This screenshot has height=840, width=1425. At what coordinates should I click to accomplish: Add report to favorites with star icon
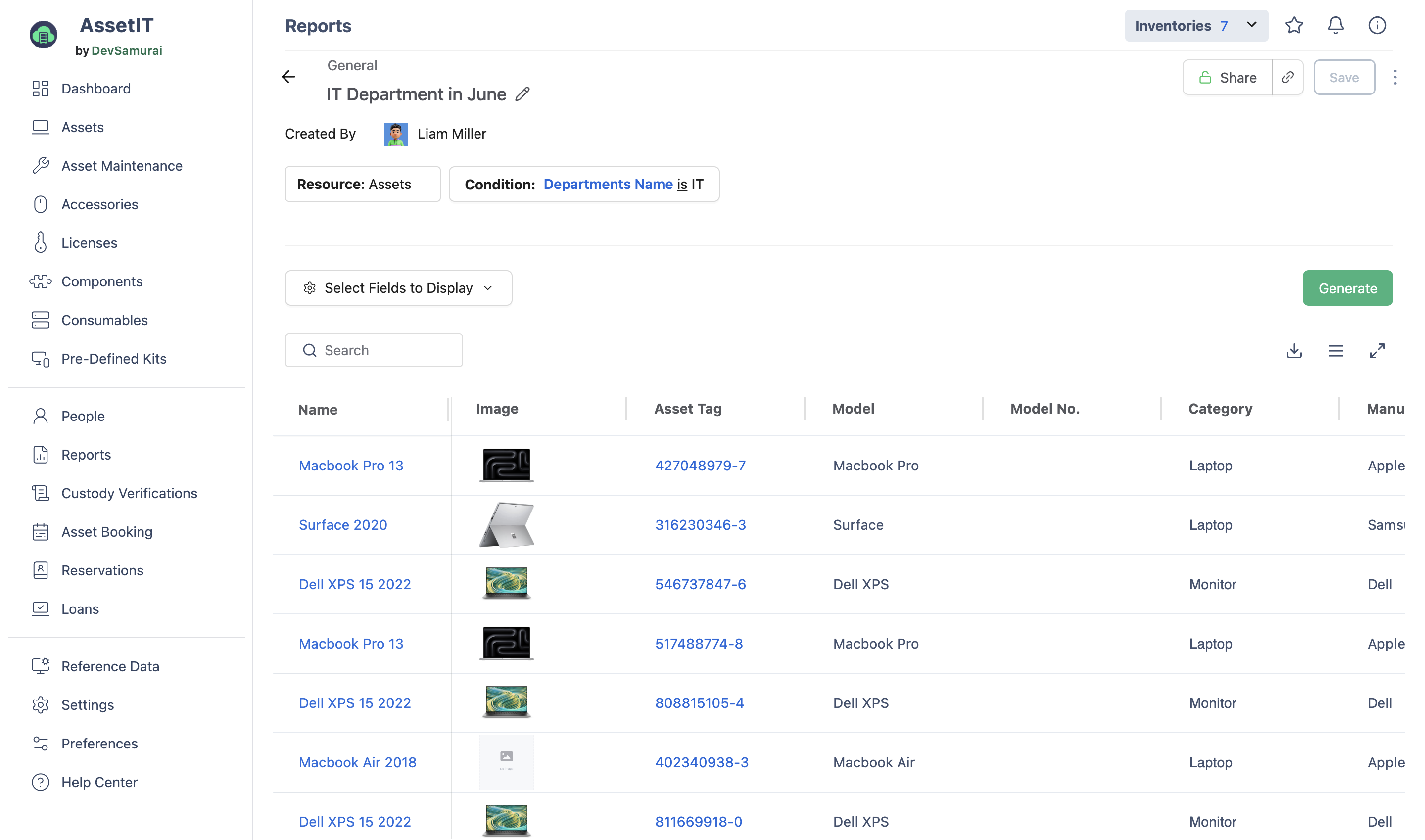(1294, 25)
